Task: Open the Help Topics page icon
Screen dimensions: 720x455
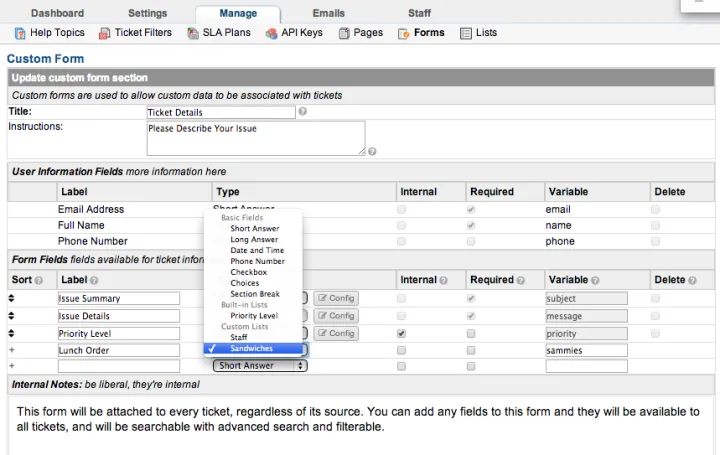Action: pyautogui.click(x=19, y=33)
